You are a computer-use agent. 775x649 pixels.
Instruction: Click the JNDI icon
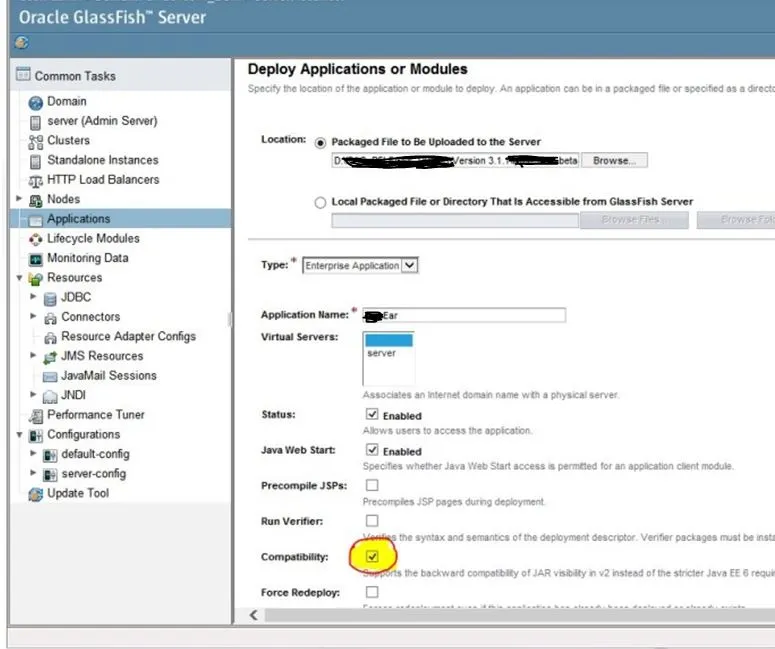click(50, 396)
